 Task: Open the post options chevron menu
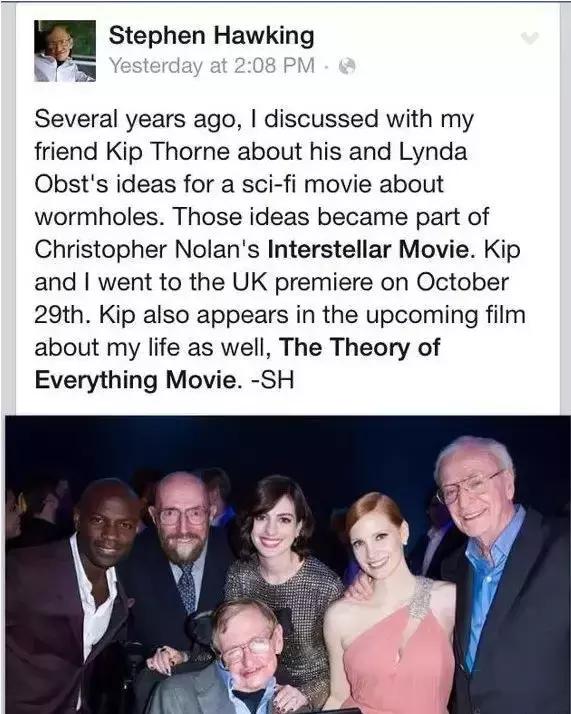point(530,38)
